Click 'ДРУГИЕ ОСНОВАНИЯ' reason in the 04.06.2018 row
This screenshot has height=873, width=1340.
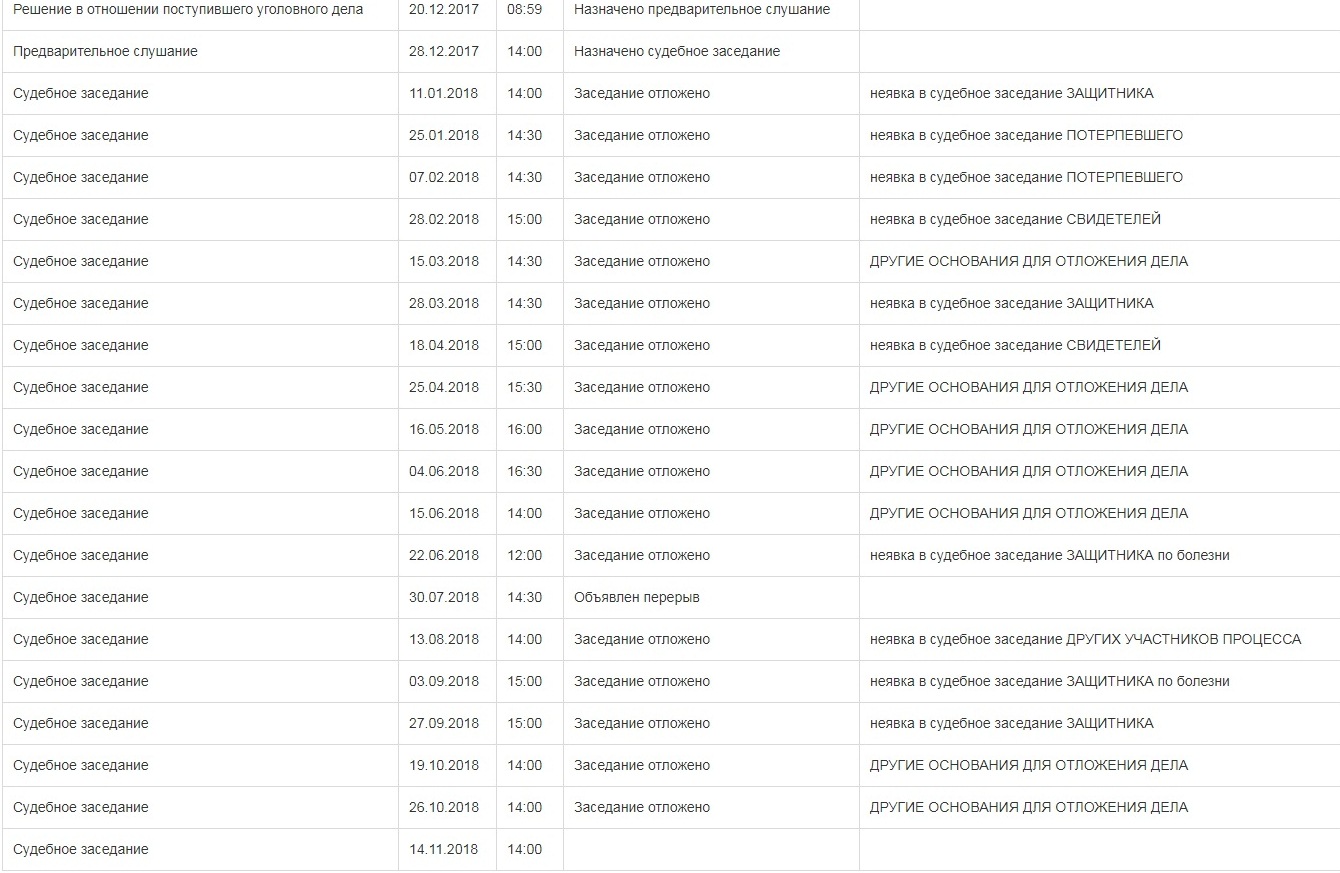[x=1029, y=471]
